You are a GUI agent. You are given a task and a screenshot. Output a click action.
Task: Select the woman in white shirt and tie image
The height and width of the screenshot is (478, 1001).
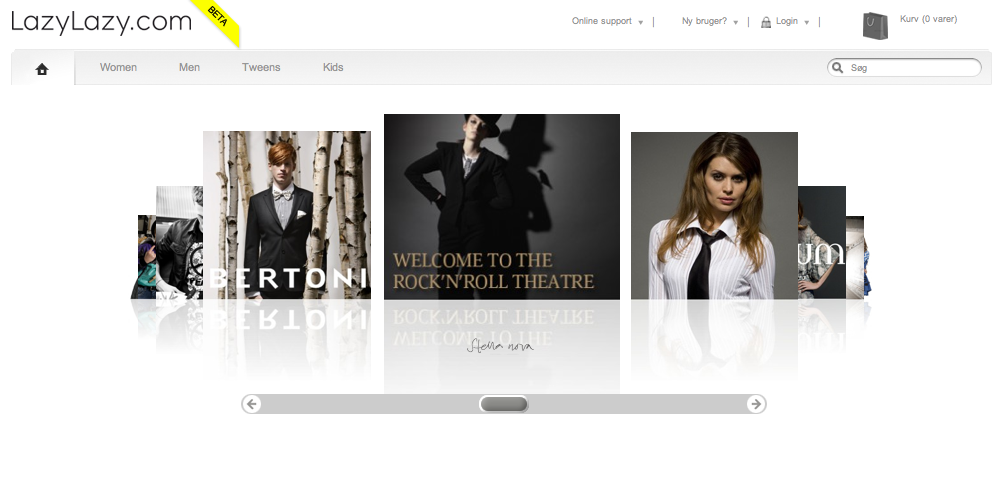(x=714, y=216)
